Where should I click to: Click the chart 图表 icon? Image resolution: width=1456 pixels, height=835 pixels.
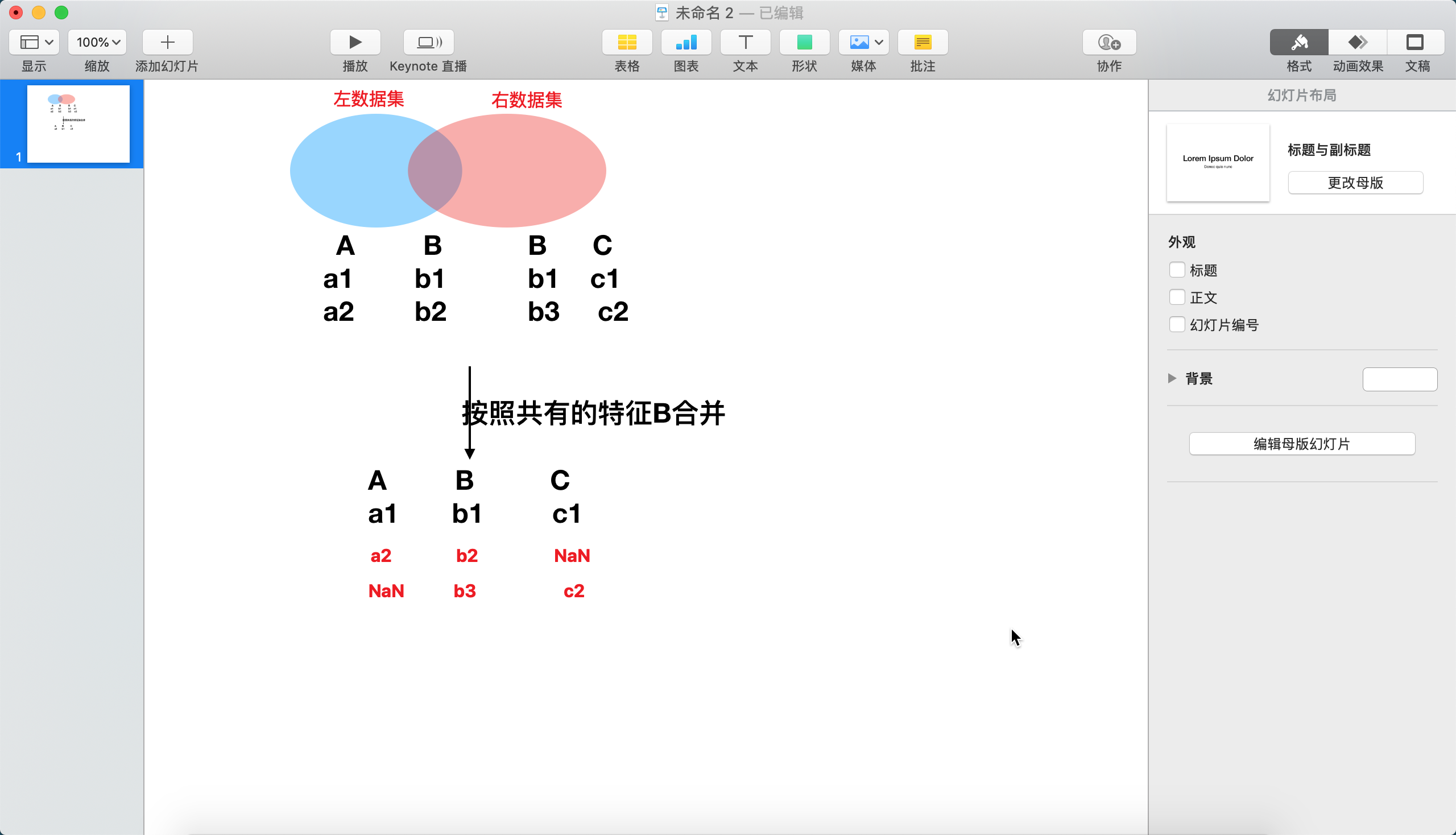686,43
